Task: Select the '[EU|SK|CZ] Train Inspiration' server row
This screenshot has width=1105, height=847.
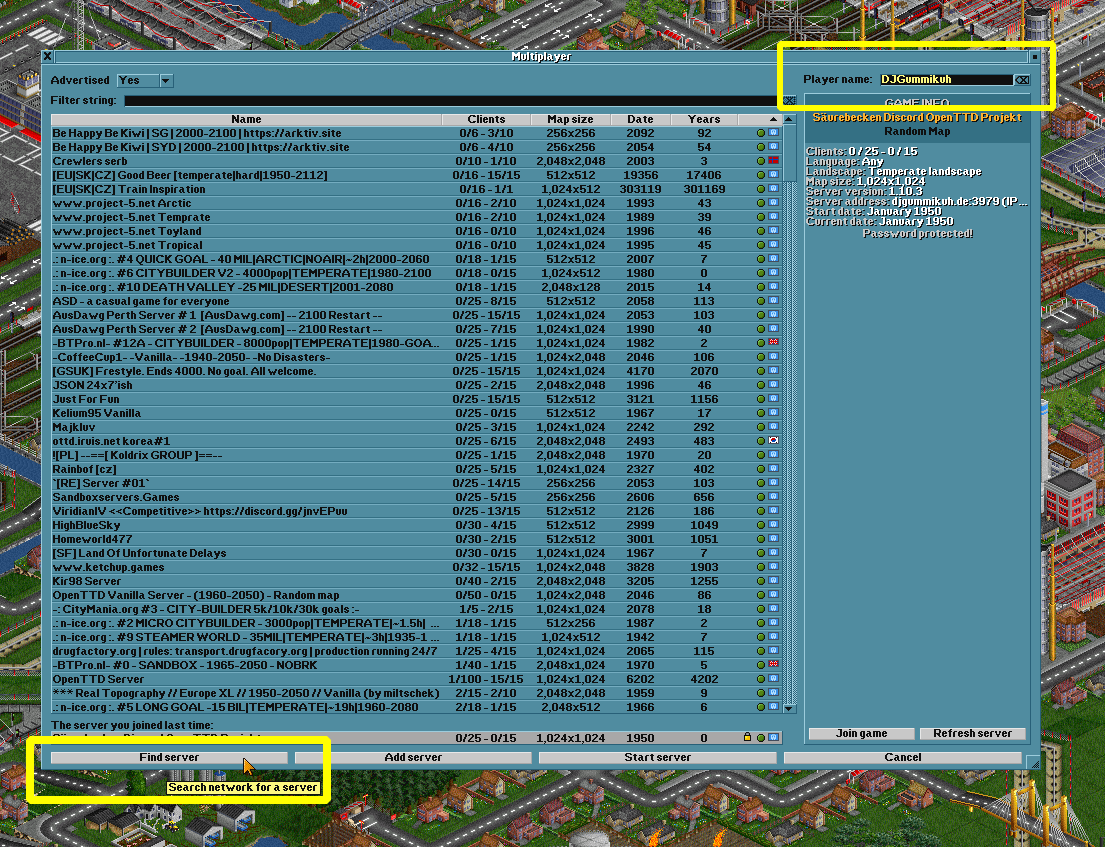Action: pos(416,189)
